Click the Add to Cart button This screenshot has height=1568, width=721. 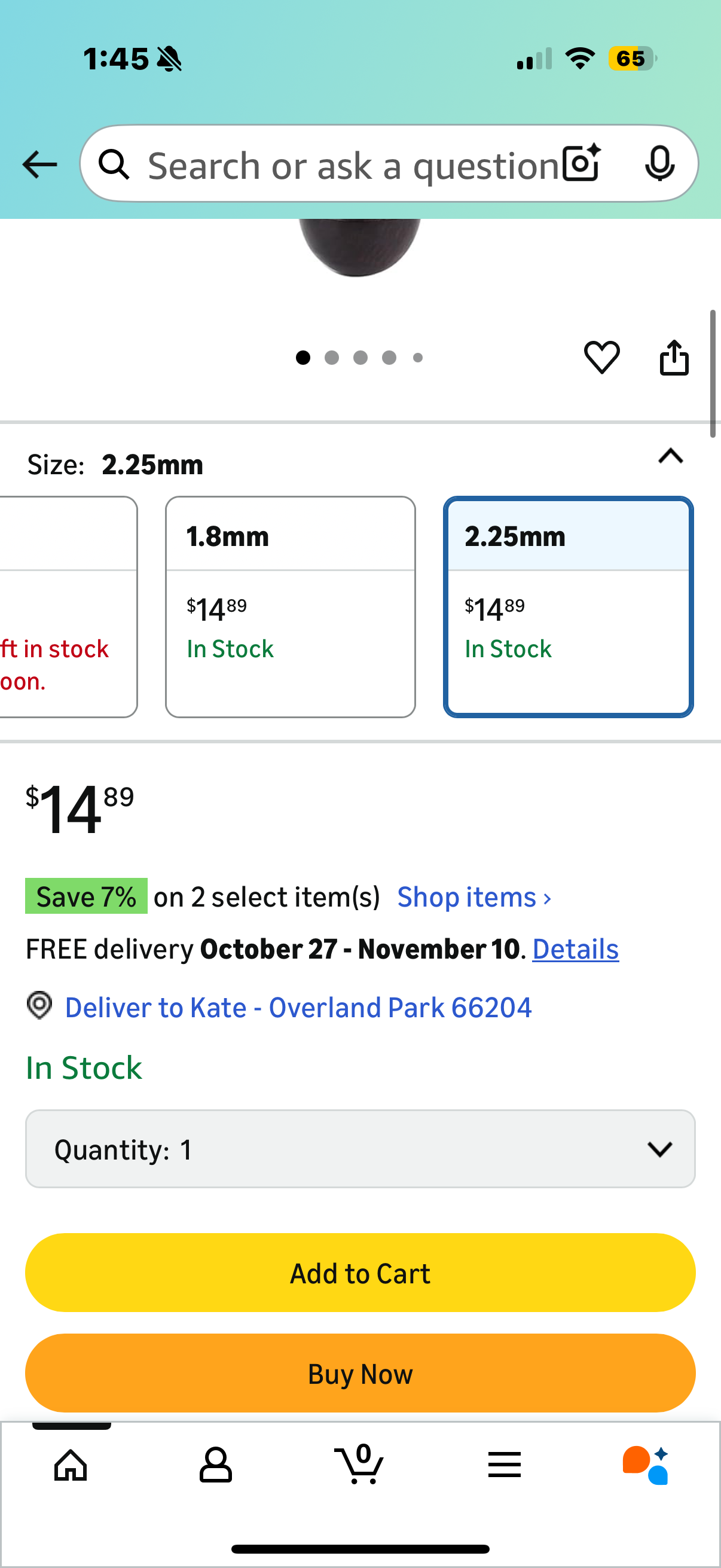(x=360, y=1273)
